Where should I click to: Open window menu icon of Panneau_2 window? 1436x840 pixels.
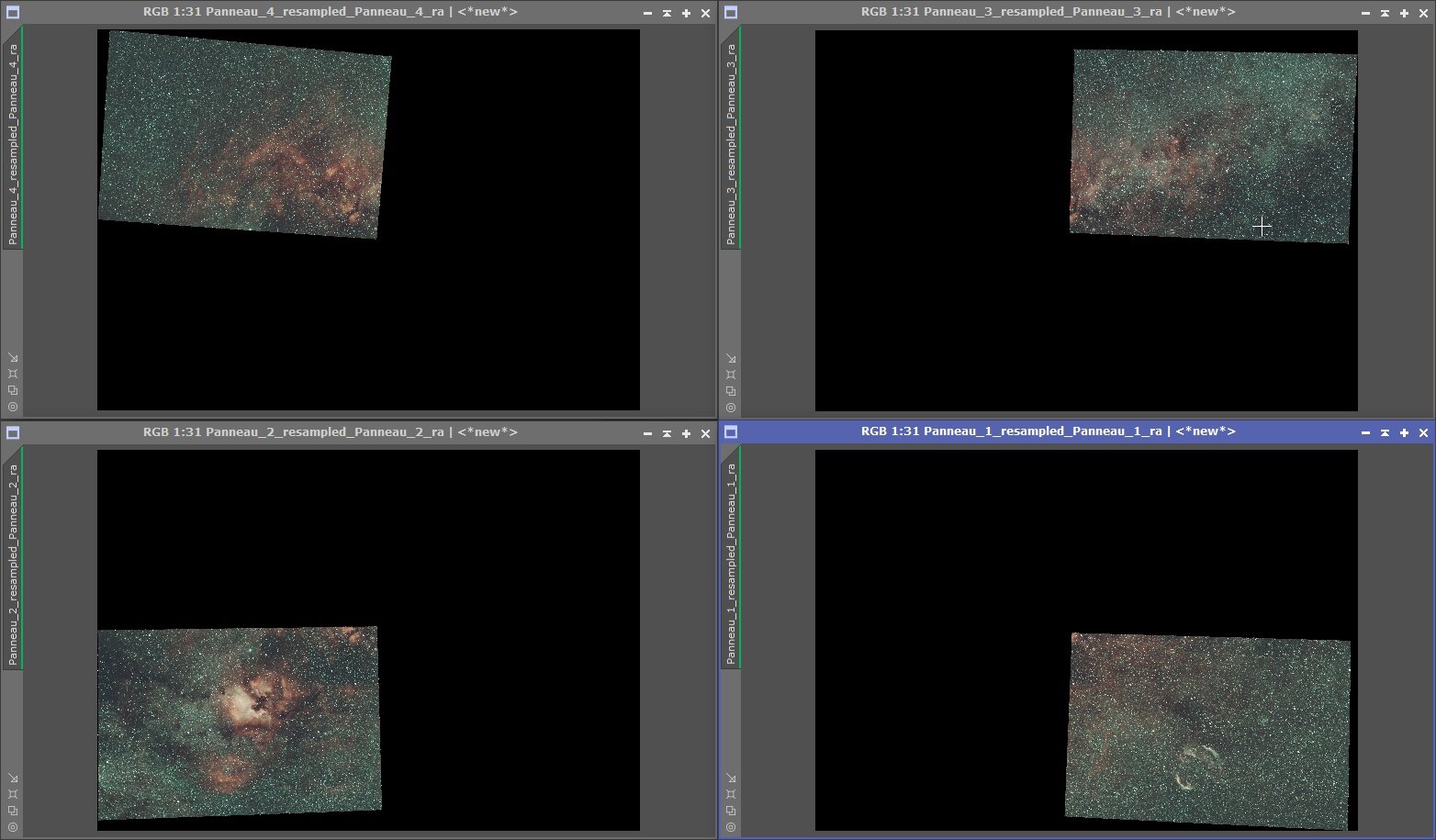pyautogui.click(x=13, y=433)
